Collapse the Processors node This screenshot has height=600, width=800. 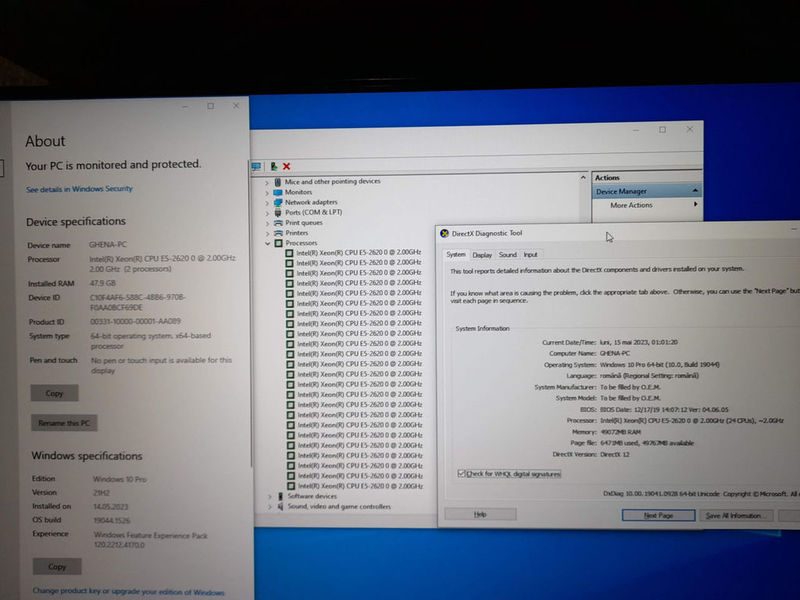coord(267,244)
